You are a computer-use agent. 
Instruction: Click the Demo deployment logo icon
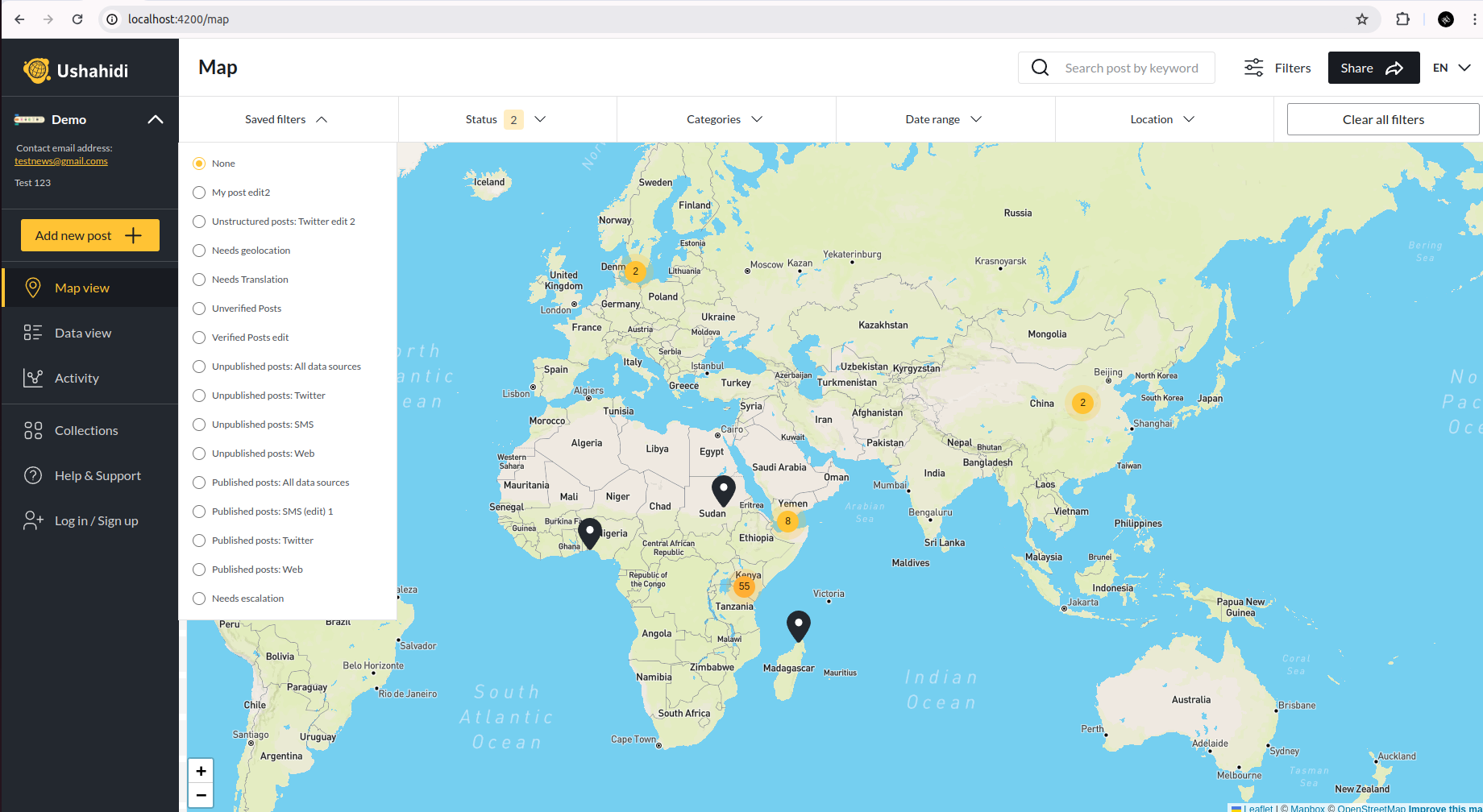pyautogui.click(x=29, y=119)
